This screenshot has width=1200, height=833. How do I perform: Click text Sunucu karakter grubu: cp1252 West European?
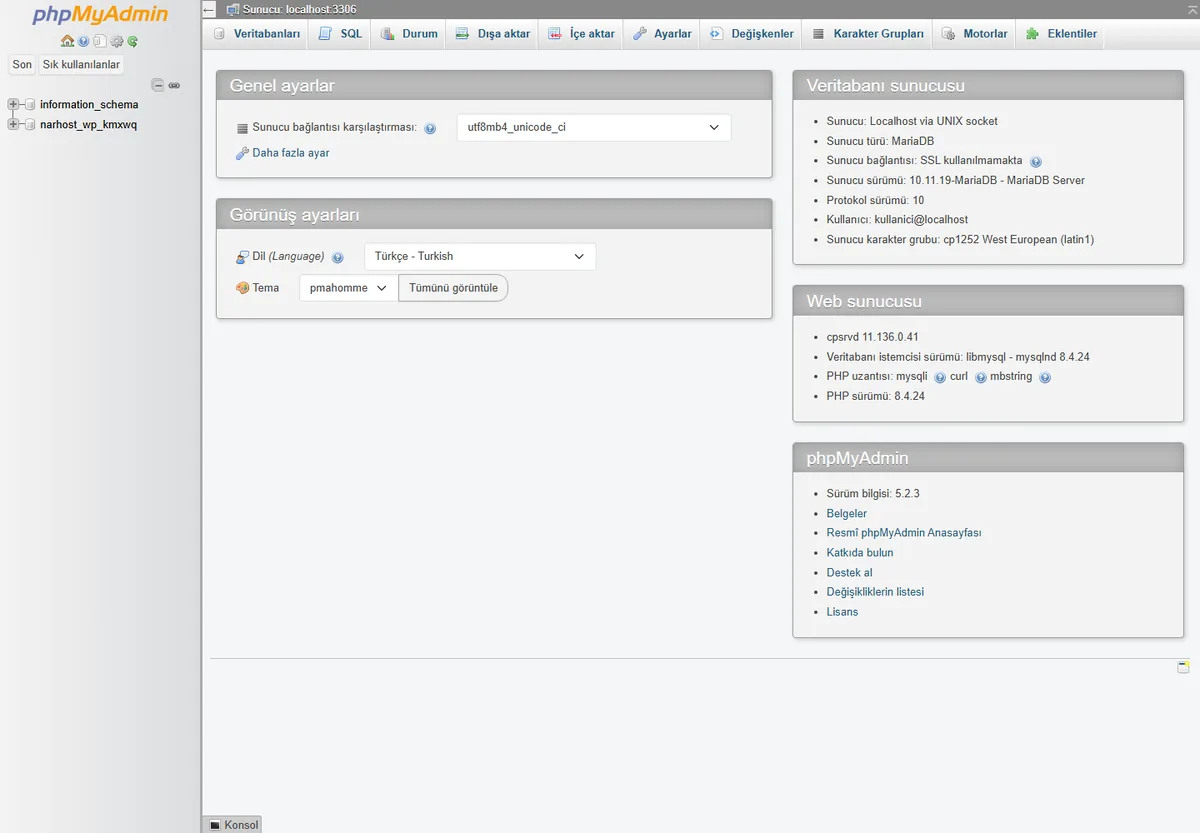[x=960, y=240]
